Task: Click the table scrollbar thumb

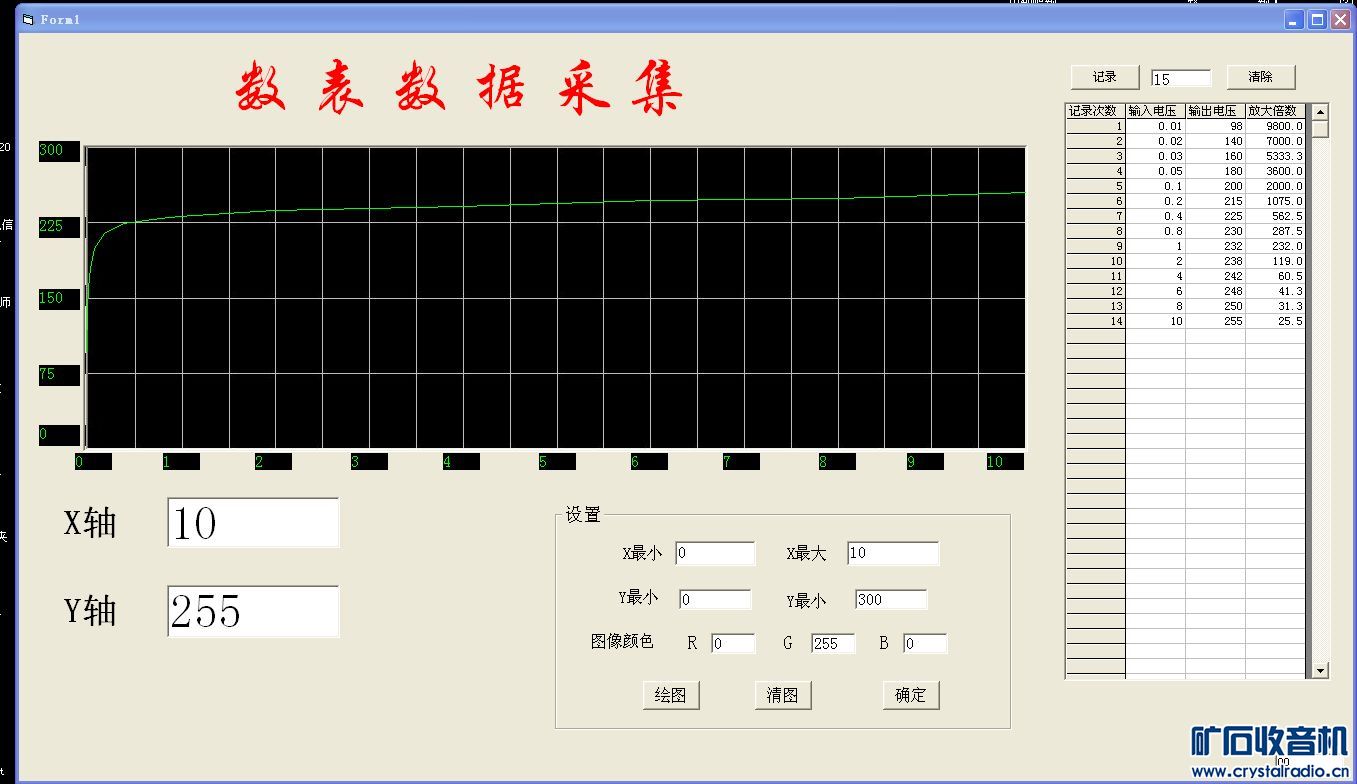Action: [x=1320, y=129]
